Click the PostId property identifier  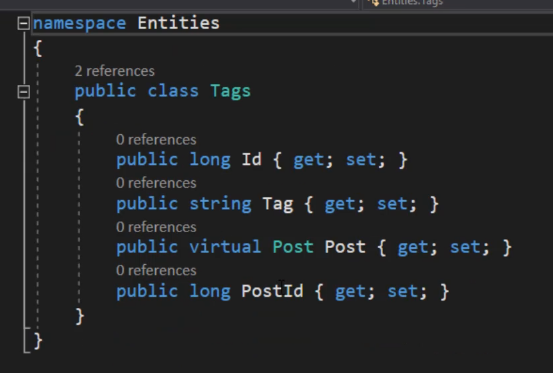272,291
